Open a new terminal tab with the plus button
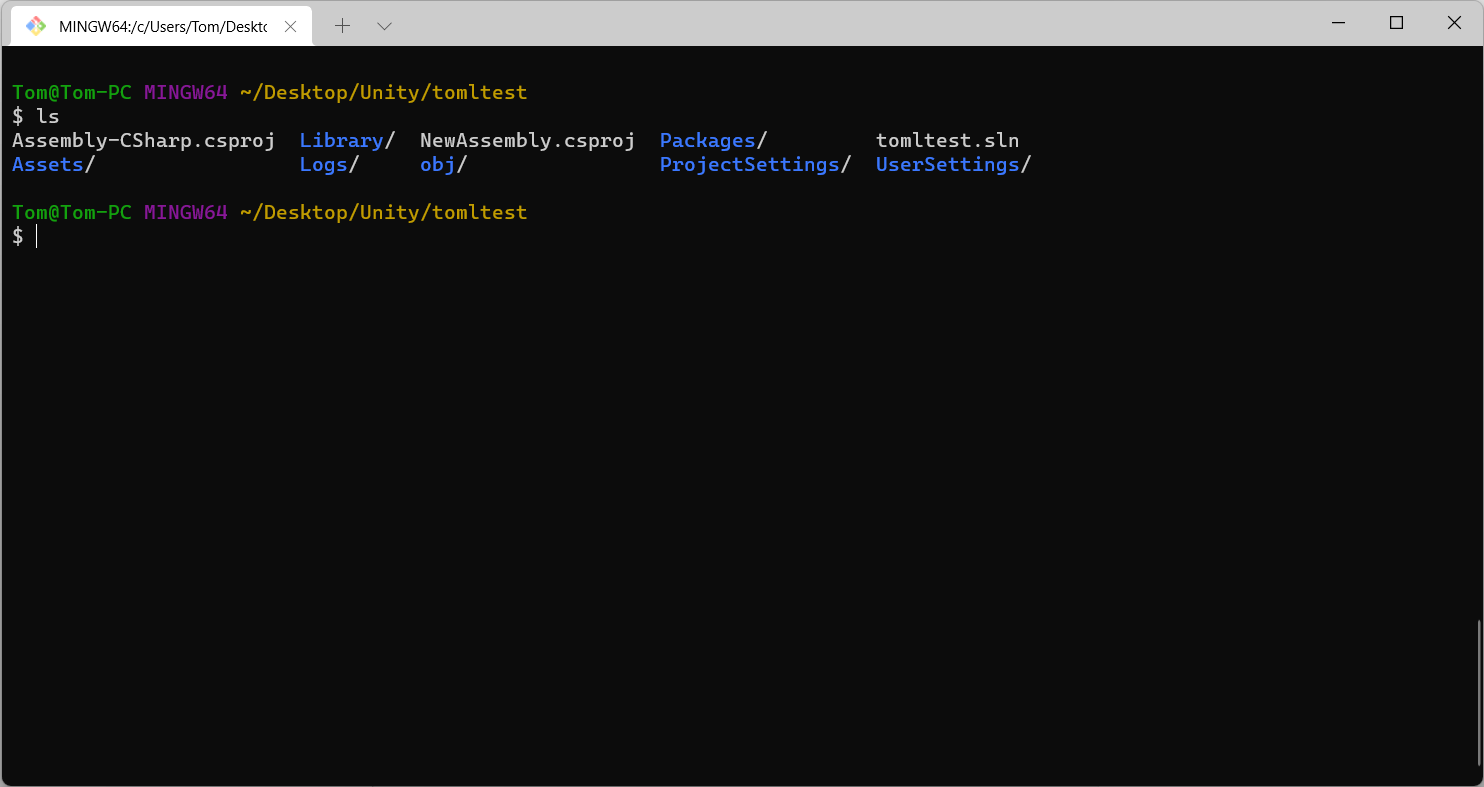Screen dimensions: 1484x787 coord(343,25)
